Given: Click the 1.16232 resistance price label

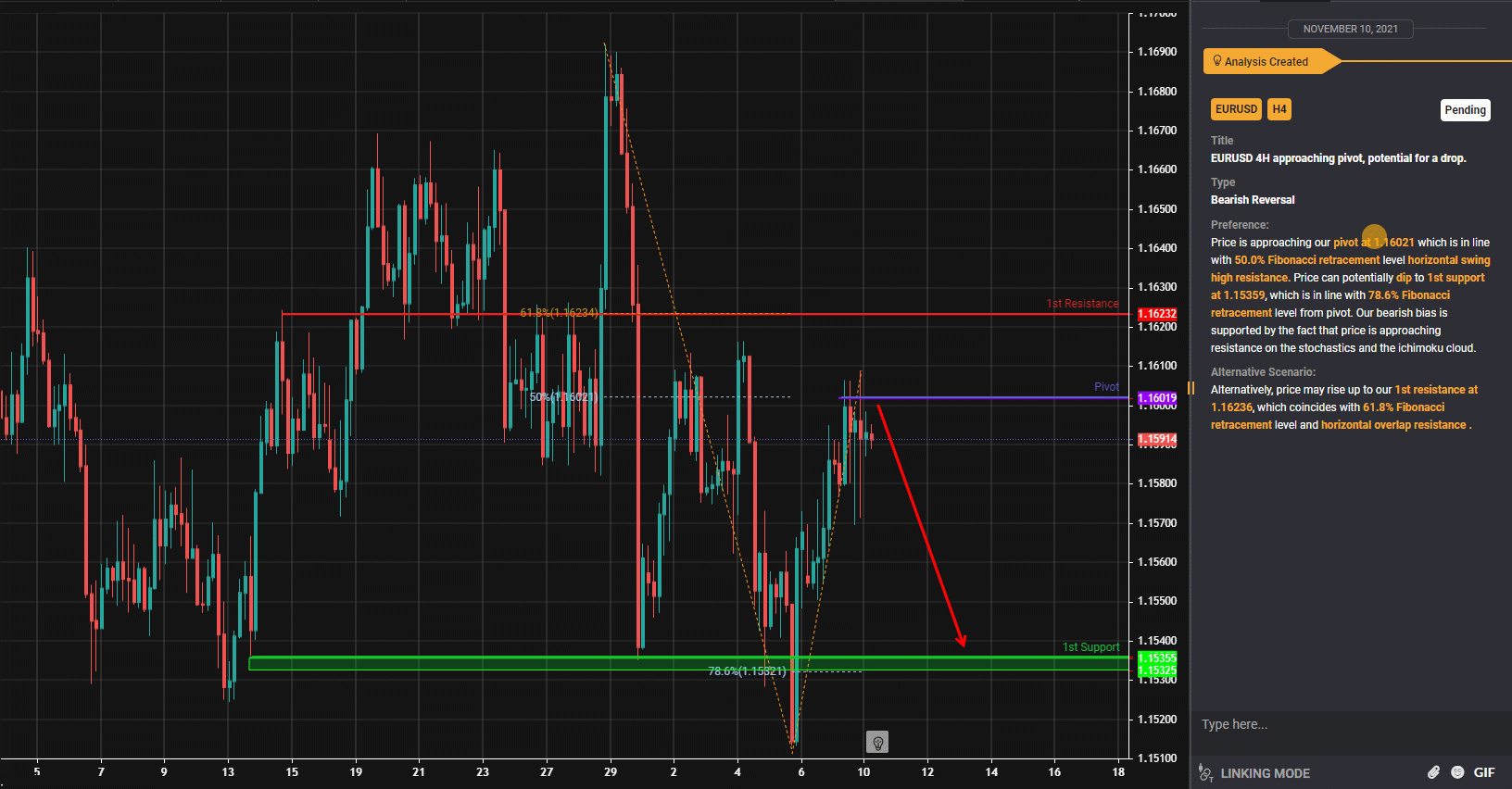Looking at the screenshot, I should coord(1157,314).
